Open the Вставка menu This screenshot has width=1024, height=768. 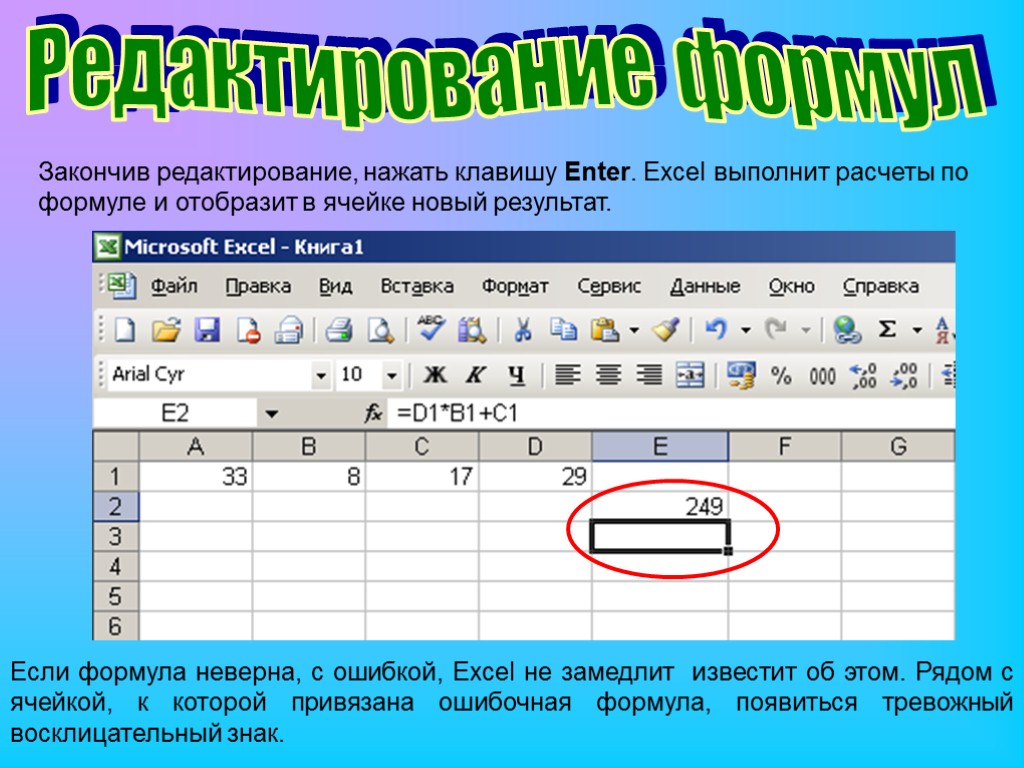(x=417, y=286)
